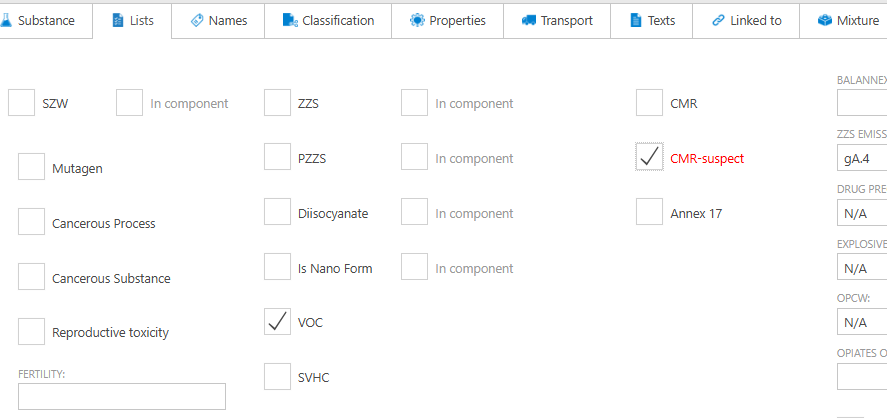Check the Reproductive toxicity box
The image size is (887, 418).
(31, 332)
